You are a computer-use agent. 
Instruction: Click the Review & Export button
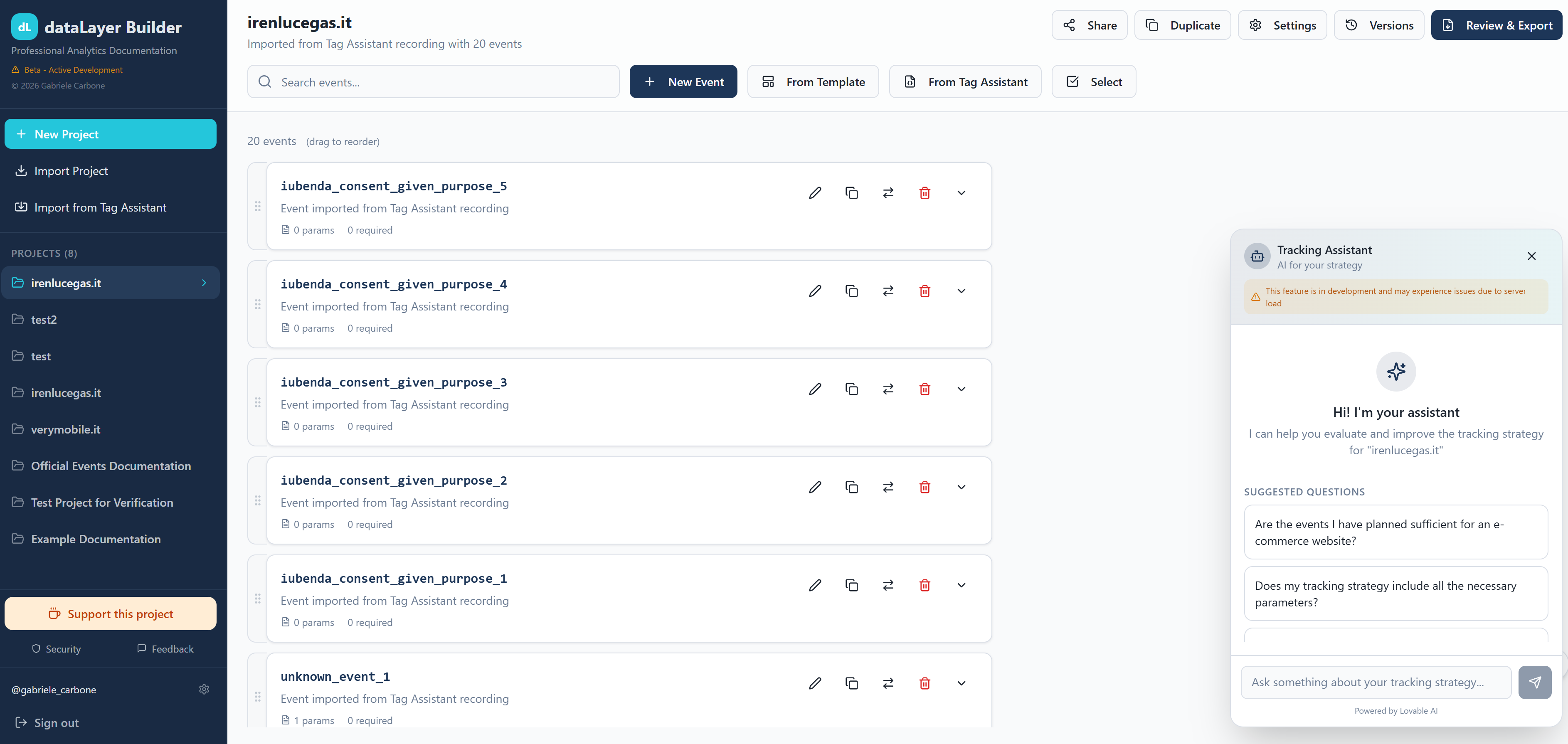1497,25
